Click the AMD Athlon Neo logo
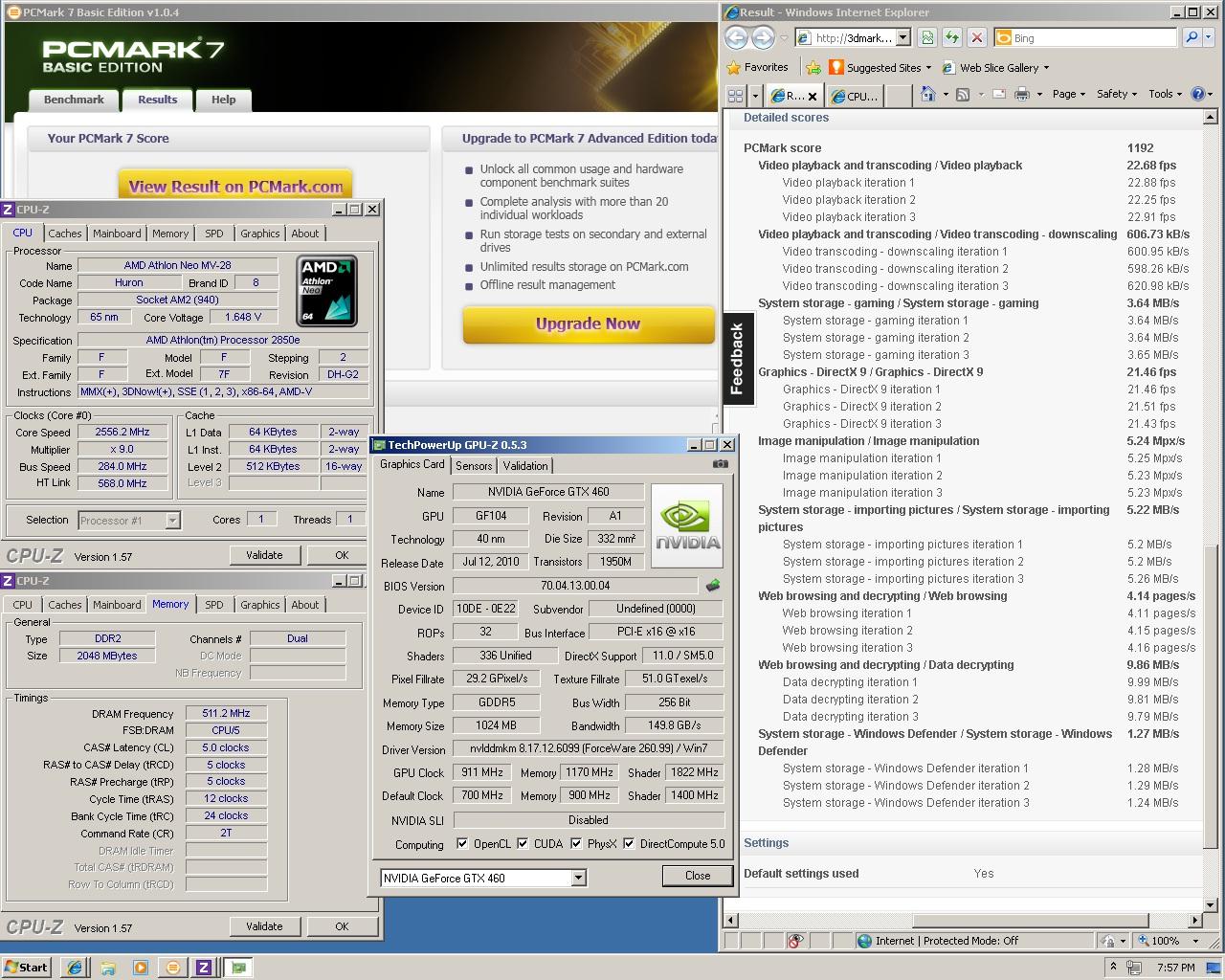Viewport: 1225px width, 980px height. [x=327, y=290]
